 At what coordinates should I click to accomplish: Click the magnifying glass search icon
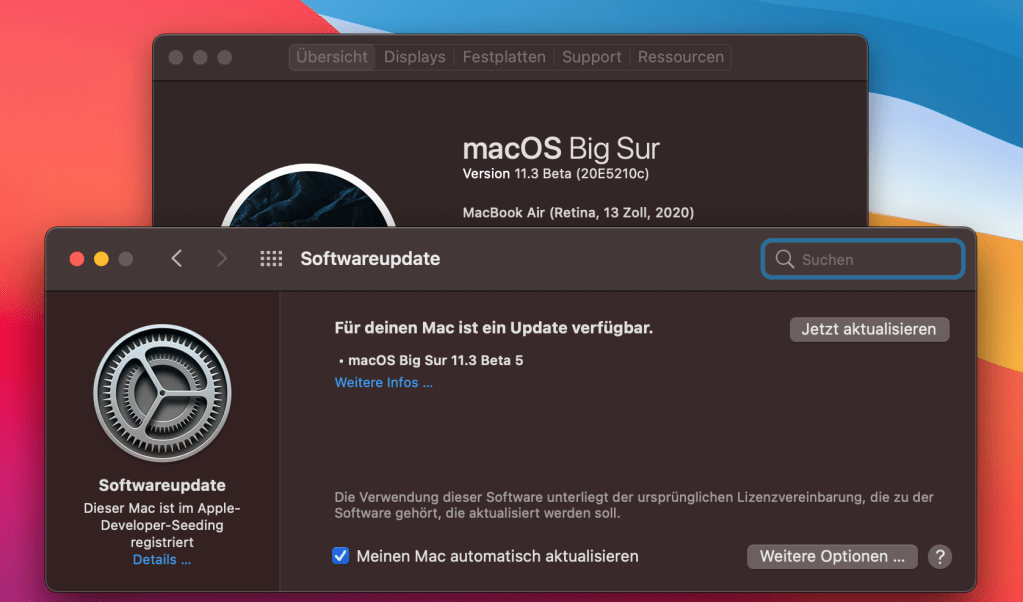(784, 260)
